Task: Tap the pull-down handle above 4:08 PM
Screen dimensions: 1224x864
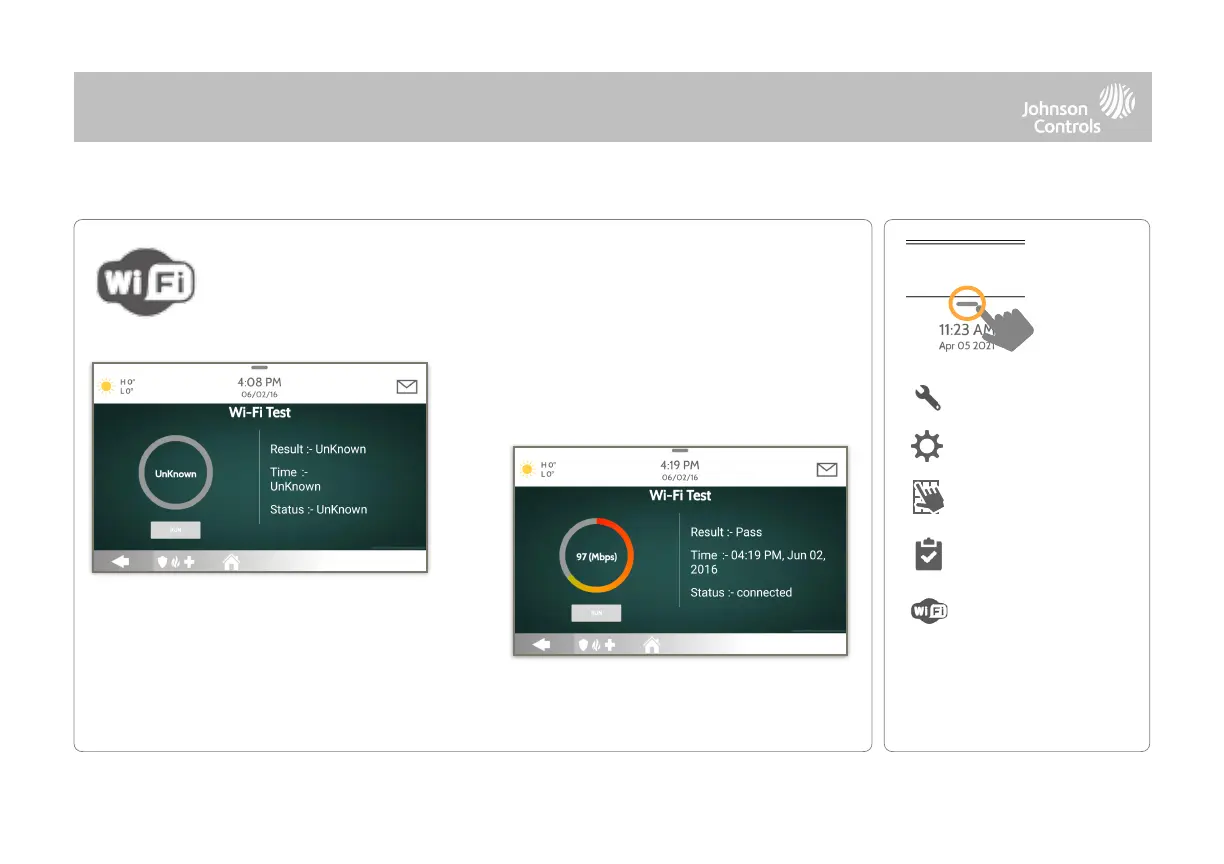Action: 260,368
